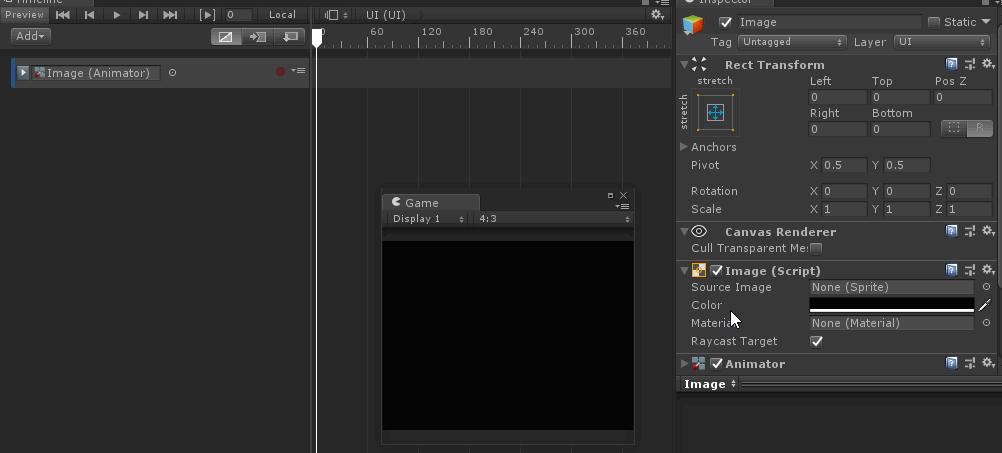The image size is (1002, 453).
Task: Click the Scale Z field
Action: (969, 210)
